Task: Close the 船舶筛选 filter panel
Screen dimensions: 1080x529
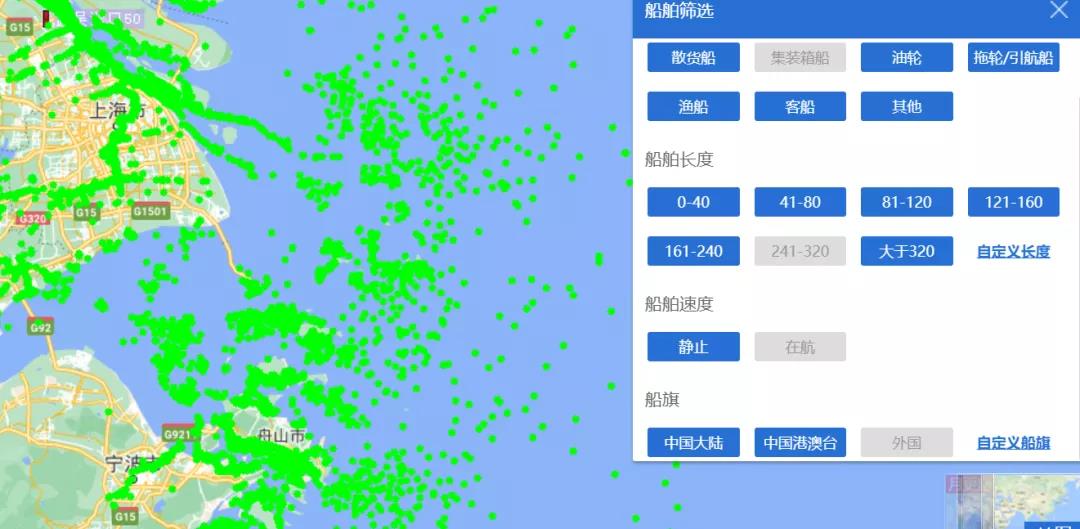Action: (1058, 11)
